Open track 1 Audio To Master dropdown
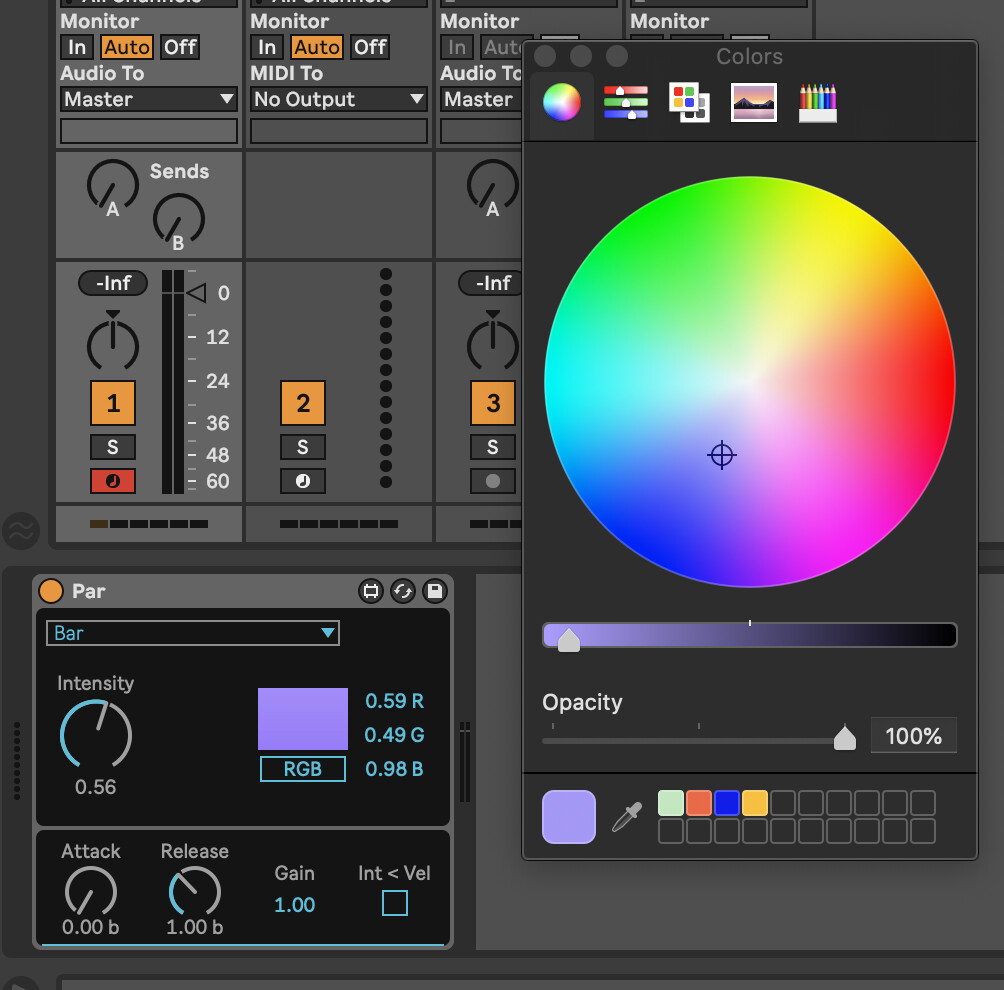The width and height of the screenshot is (1004, 990). [148, 99]
